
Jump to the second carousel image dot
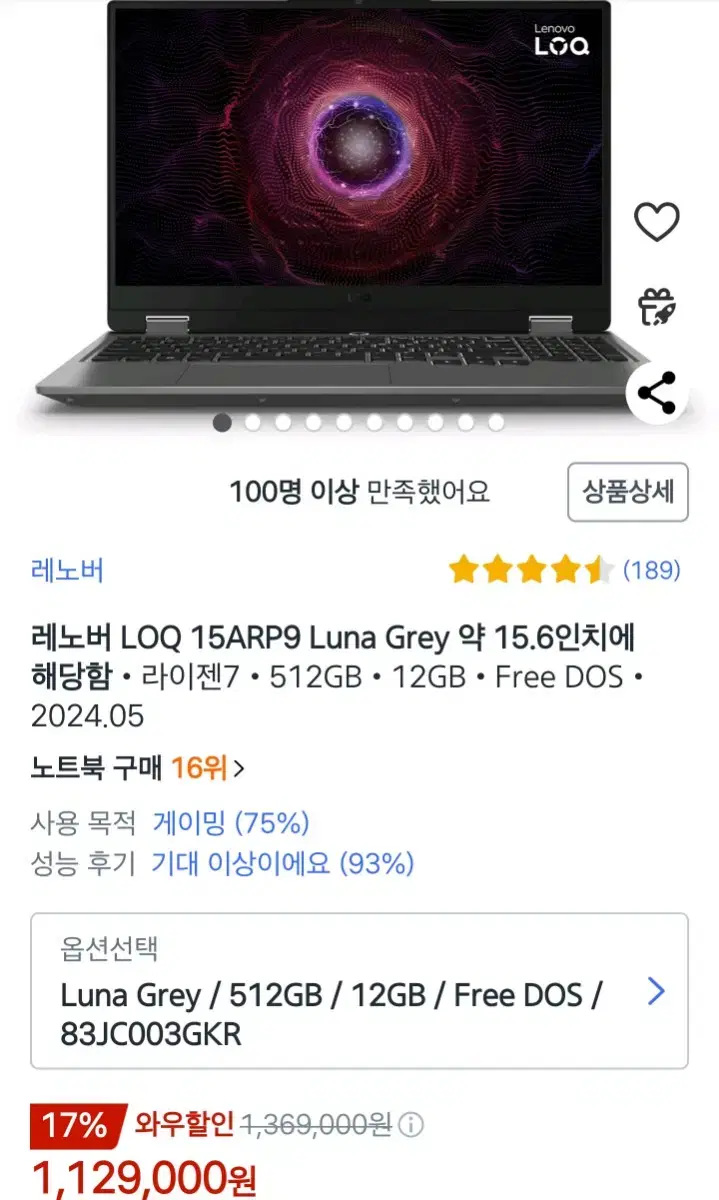click(x=253, y=423)
